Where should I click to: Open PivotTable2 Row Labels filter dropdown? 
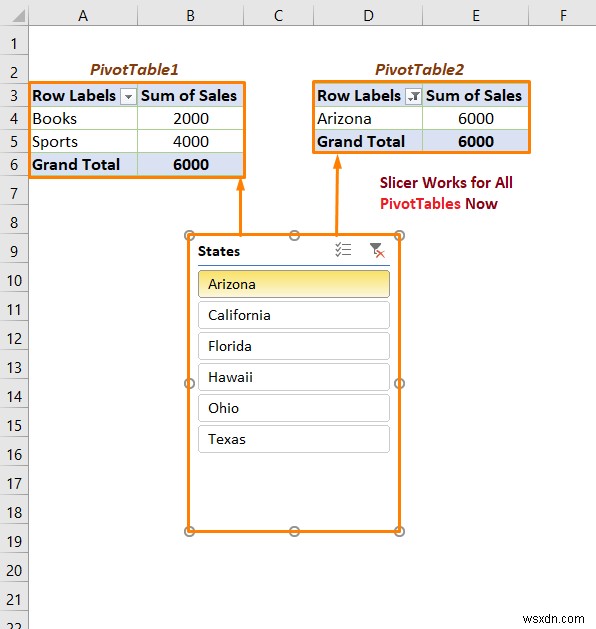click(414, 97)
